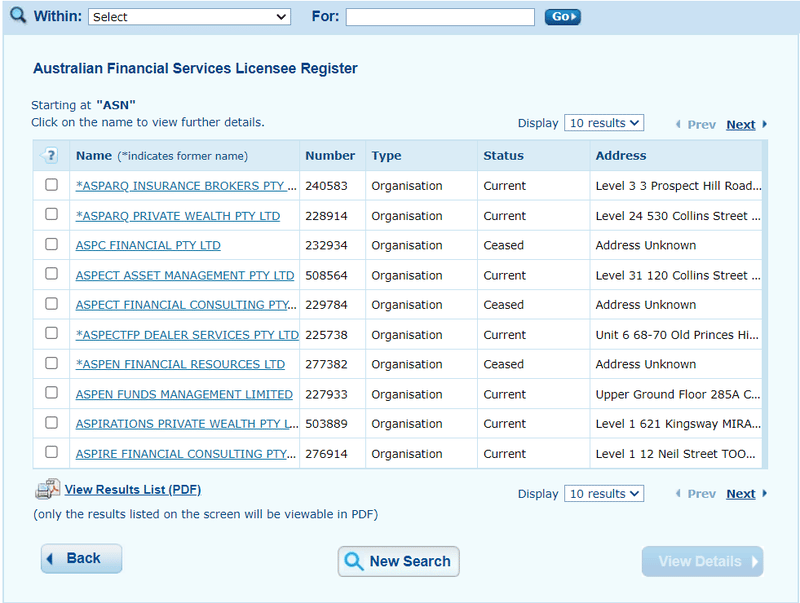Go to Next page using bottom link

[x=740, y=494]
